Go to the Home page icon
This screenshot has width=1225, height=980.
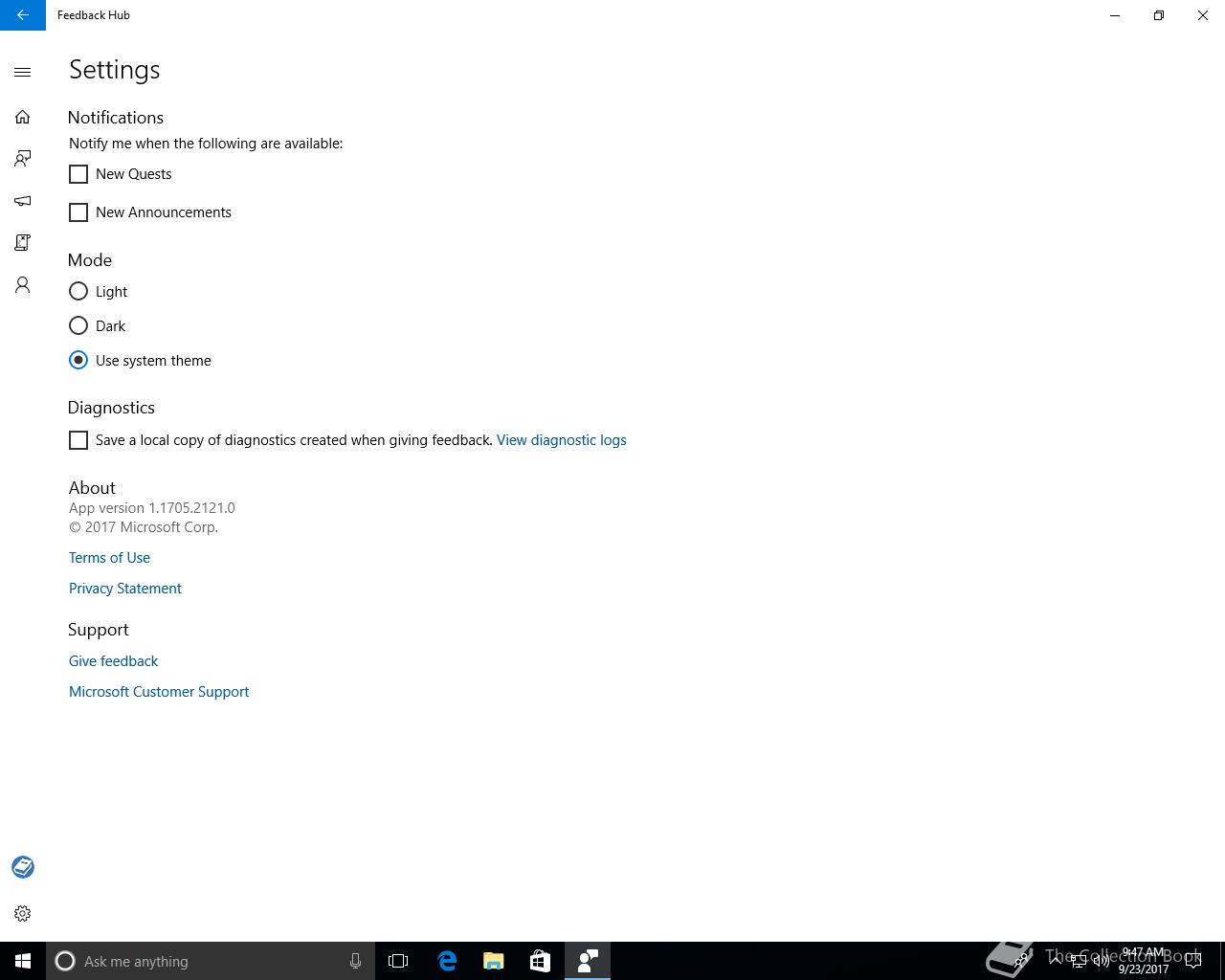pyautogui.click(x=23, y=117)
